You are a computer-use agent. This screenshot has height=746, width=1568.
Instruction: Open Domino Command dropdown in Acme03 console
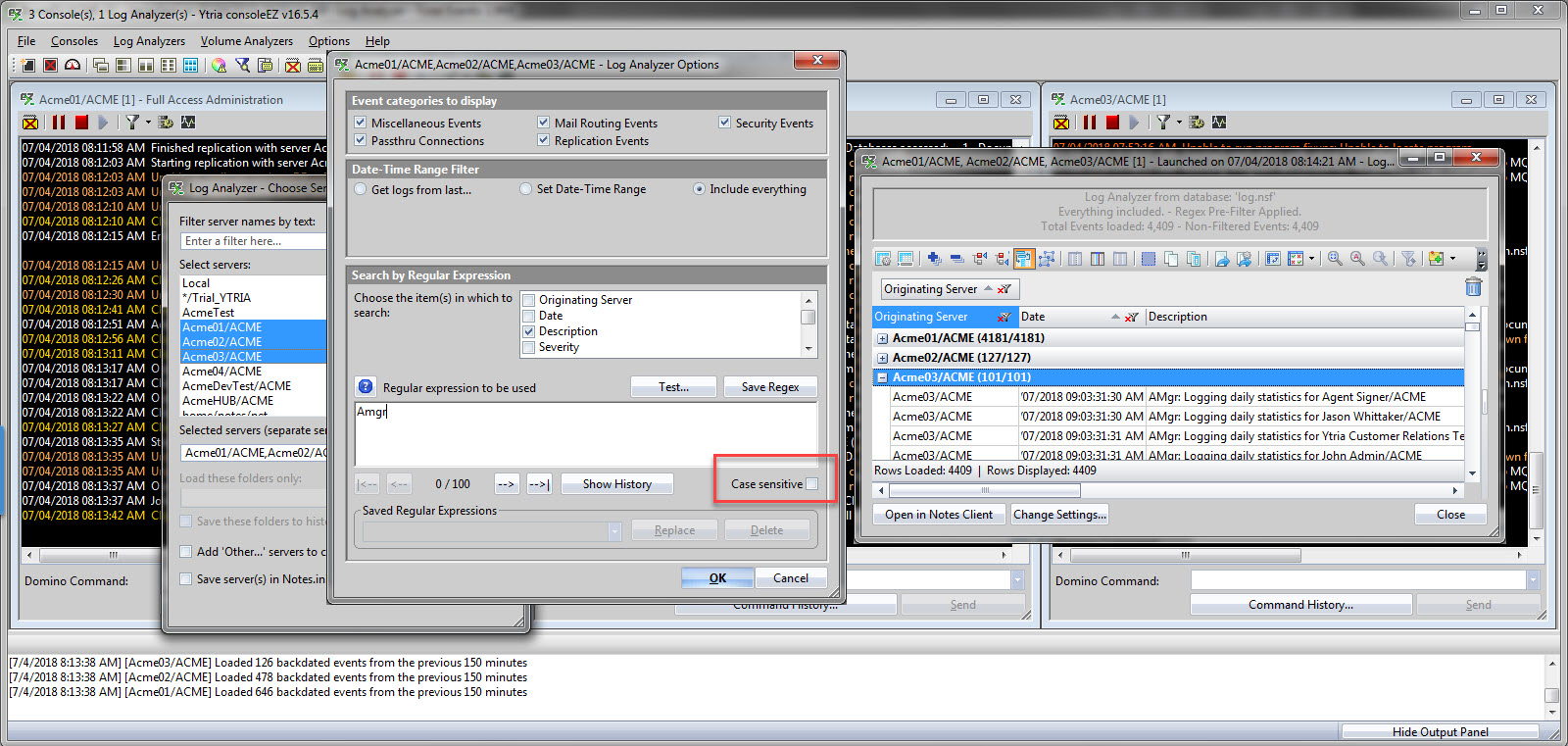pyautogui.click(x=1533, y=580)
